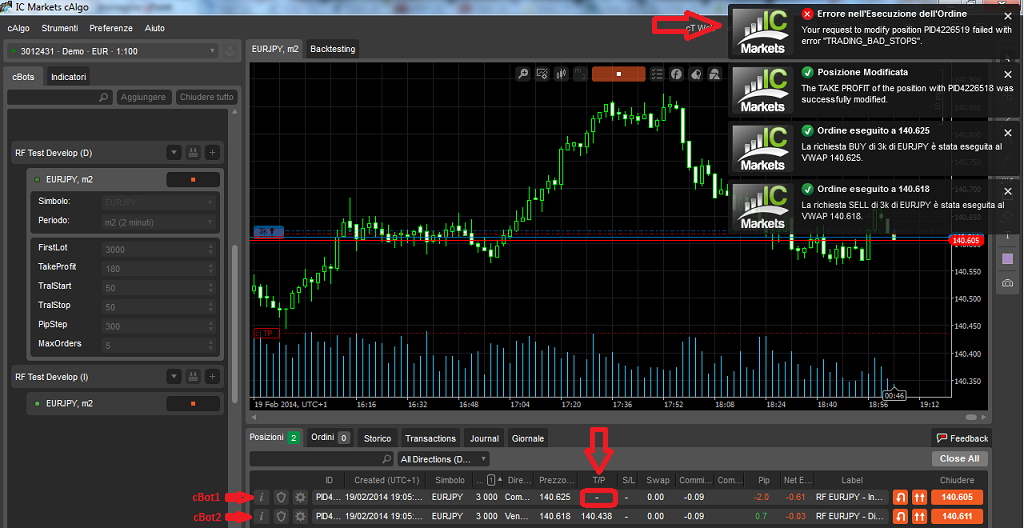This screenshot has height=528, width=1024.
Task: Switch to the Indicatori tab
Action: [69, 76]
